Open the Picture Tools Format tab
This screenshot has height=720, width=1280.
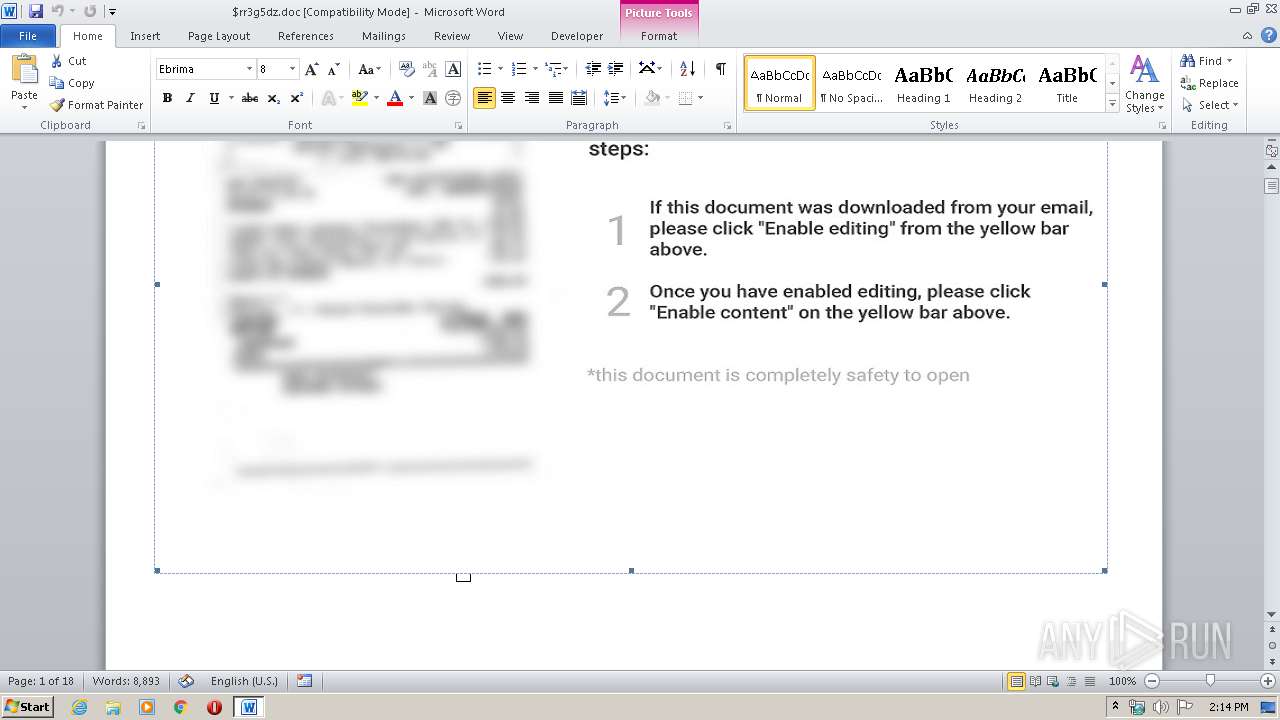659,36
